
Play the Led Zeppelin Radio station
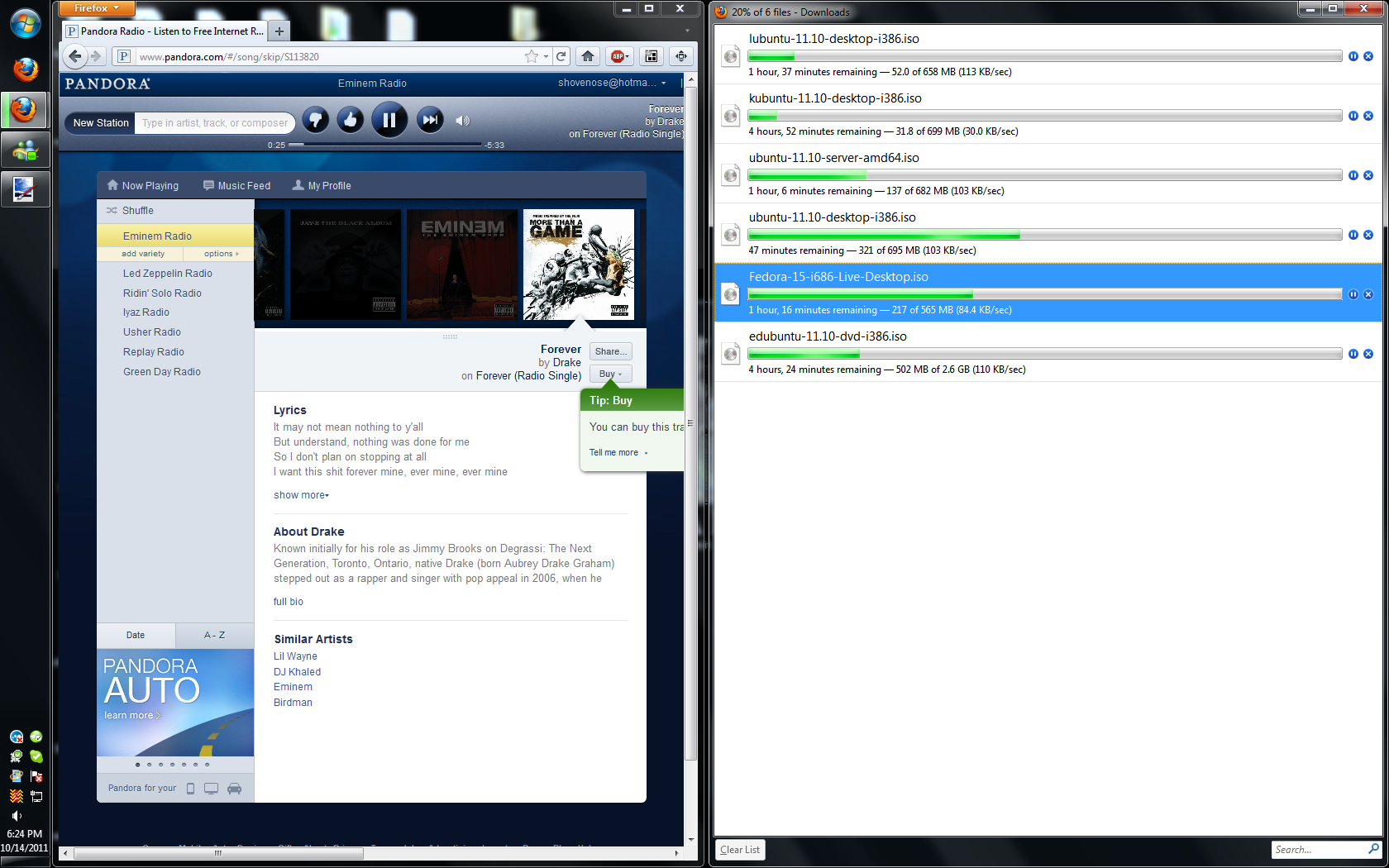tap(168, 274)
